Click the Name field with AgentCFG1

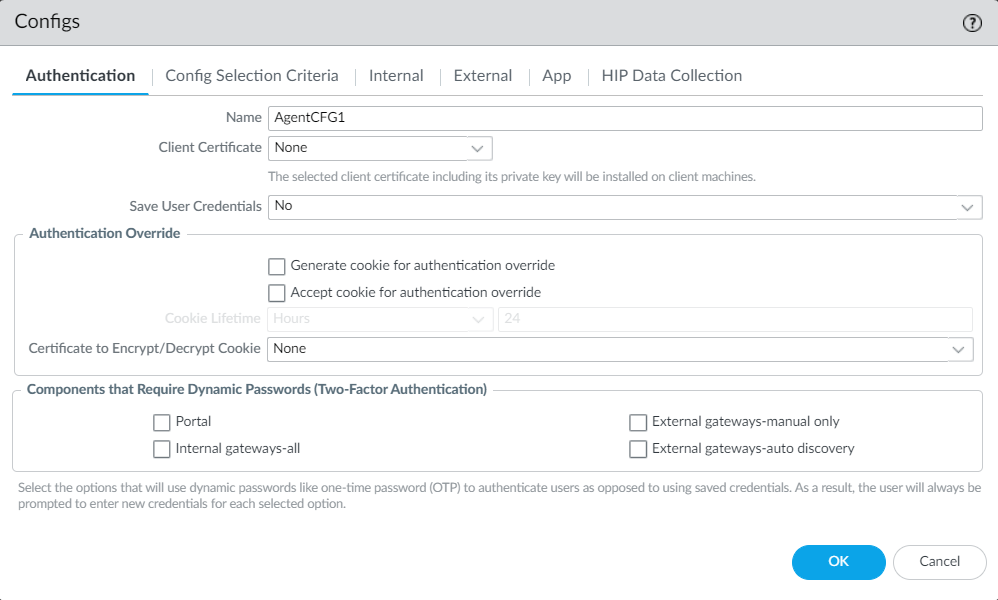[x=625, y=118]
